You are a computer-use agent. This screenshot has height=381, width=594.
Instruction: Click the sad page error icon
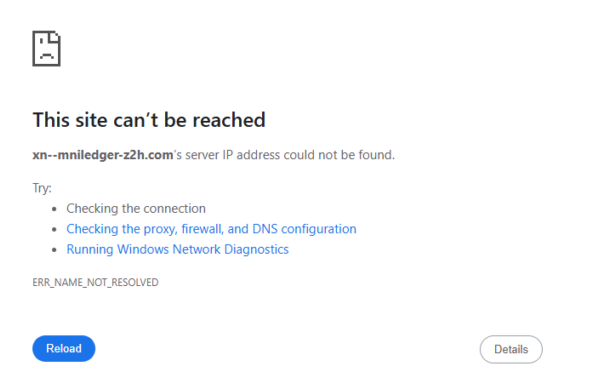(46, 48)
